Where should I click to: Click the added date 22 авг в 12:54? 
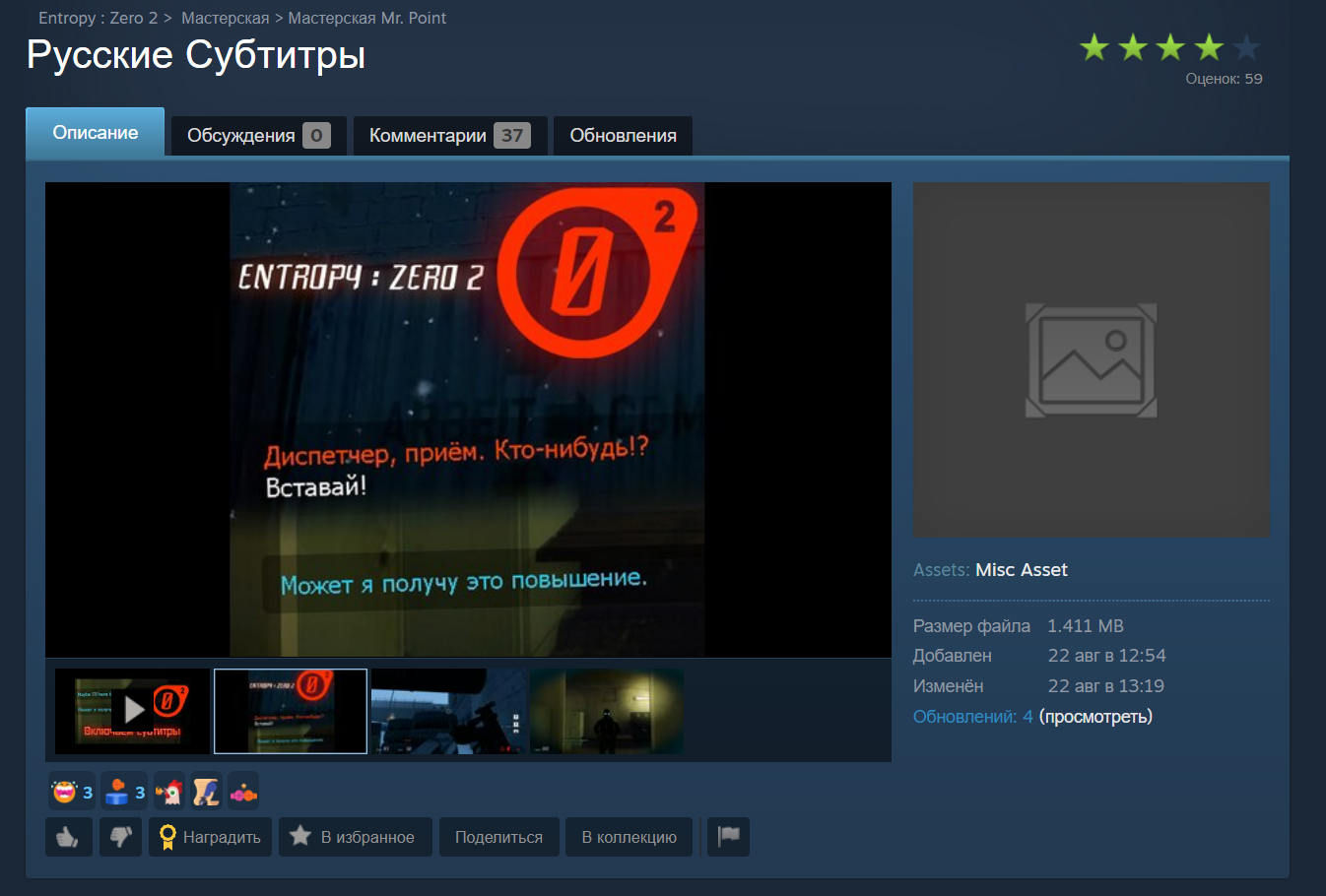pos(1107,656)
